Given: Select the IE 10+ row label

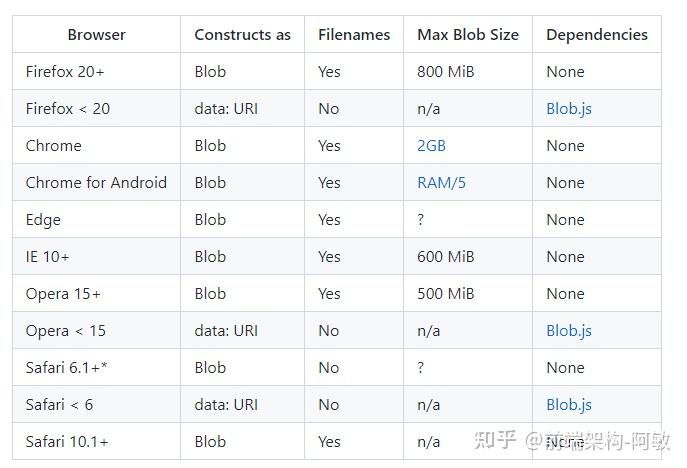Looking at the screenshot, I should click(x=48, y=257).
